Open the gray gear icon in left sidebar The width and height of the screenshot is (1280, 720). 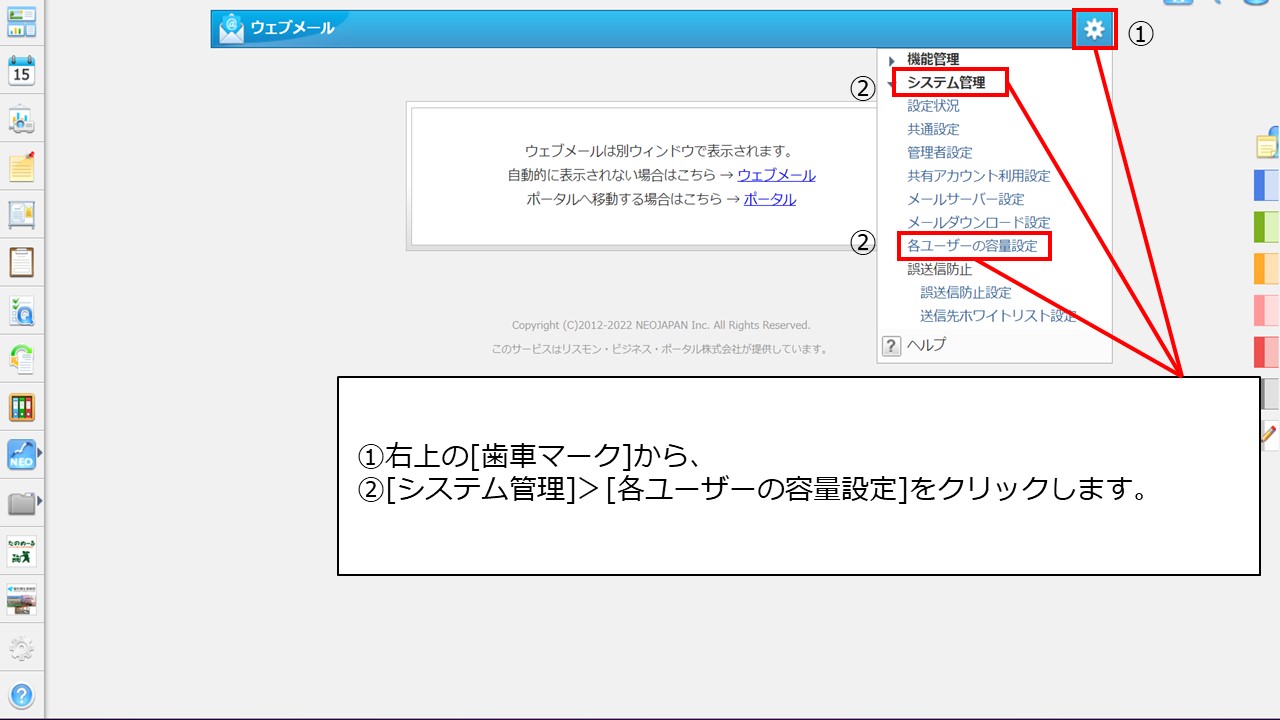(x=21, y=649)
